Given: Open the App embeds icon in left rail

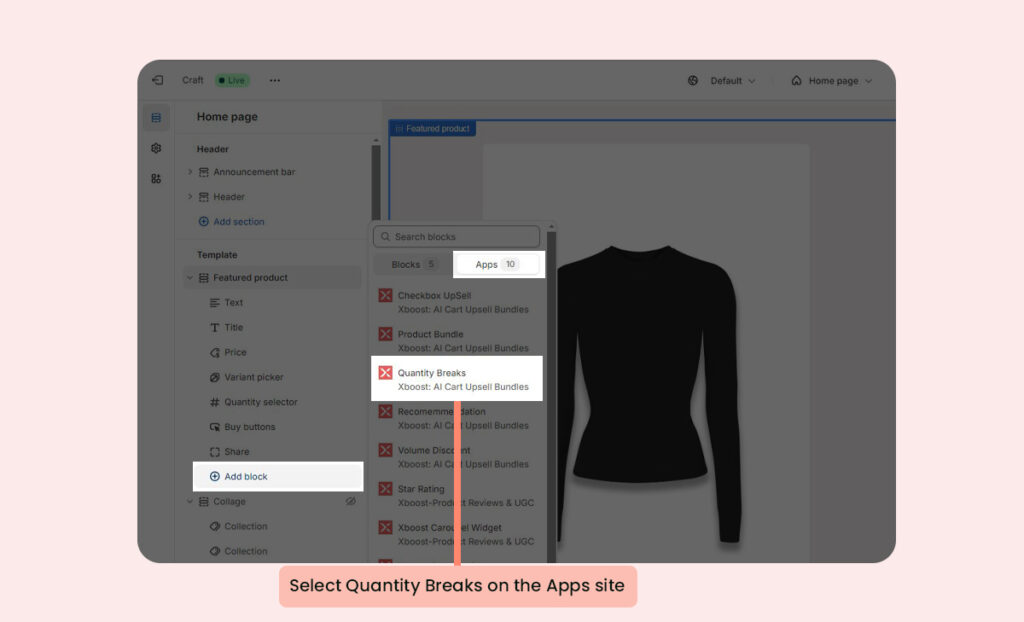Looking at the screenshot, I should coord(156,179).
